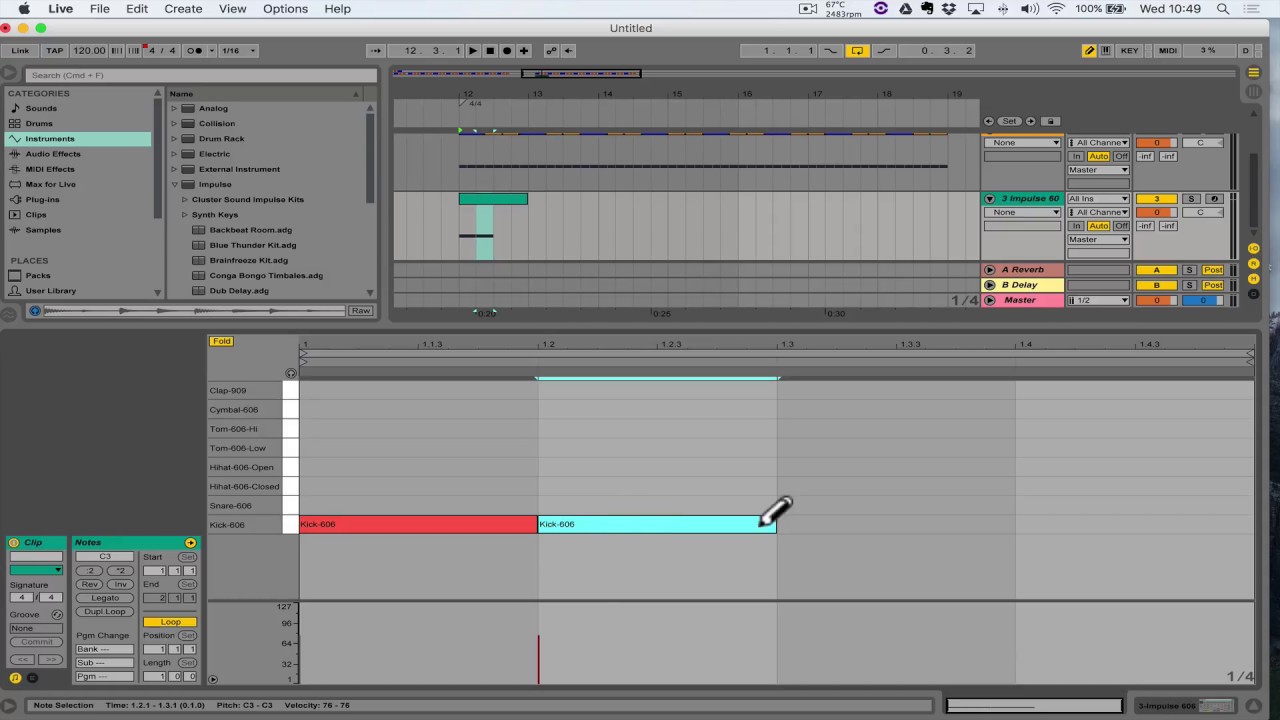This screenshot has height=720, width=1280.
Task: Activate Punch-Out switch
Action: coord(885,51)
